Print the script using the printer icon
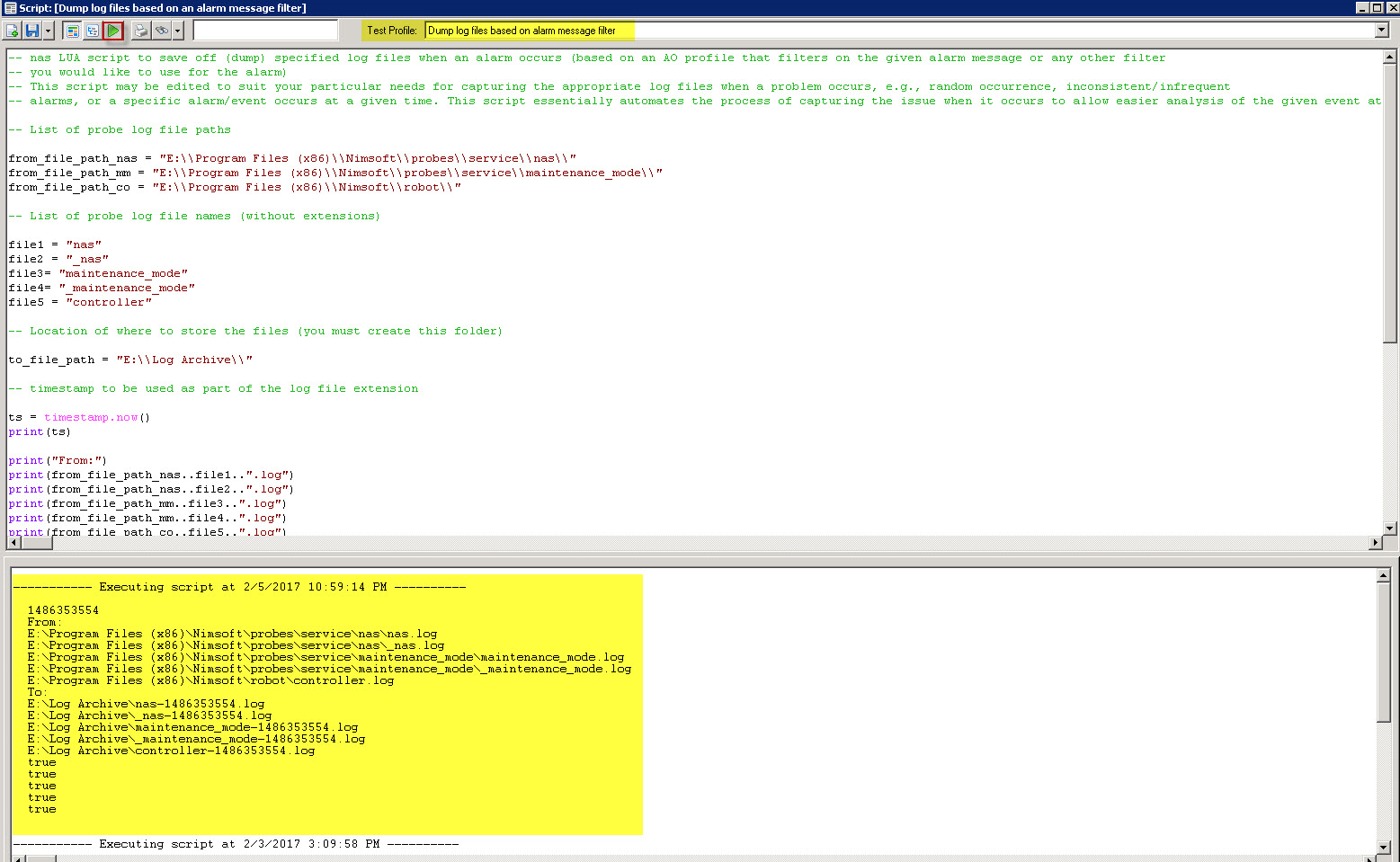 141,31
